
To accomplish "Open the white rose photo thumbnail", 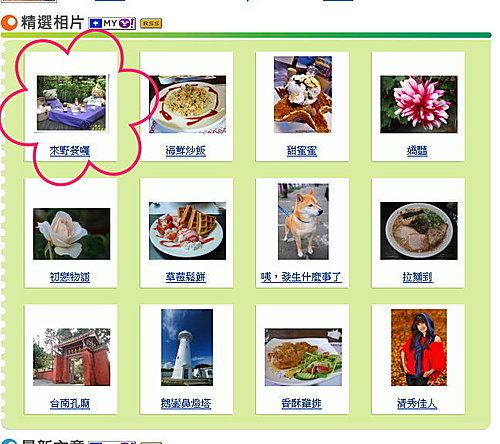I will pos(72,234).
